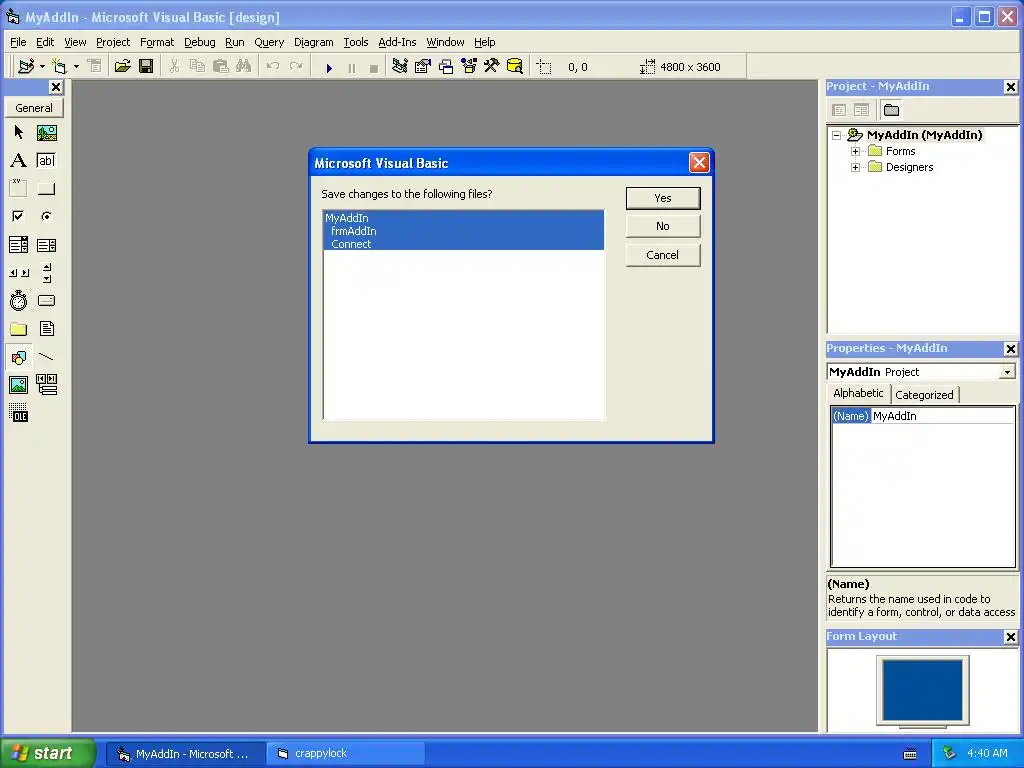Select the HScrollBar control tool
Screen dimensions: 1024x768
(18, 272)
